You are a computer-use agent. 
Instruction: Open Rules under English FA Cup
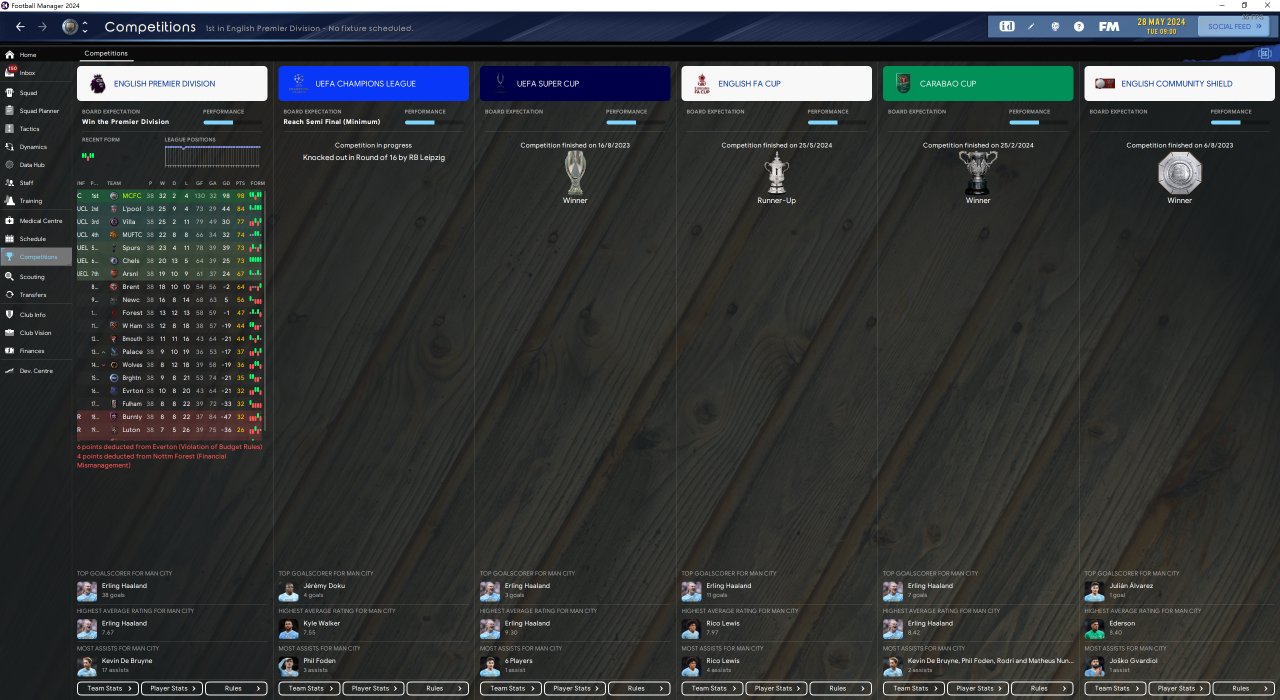point(840,688)
